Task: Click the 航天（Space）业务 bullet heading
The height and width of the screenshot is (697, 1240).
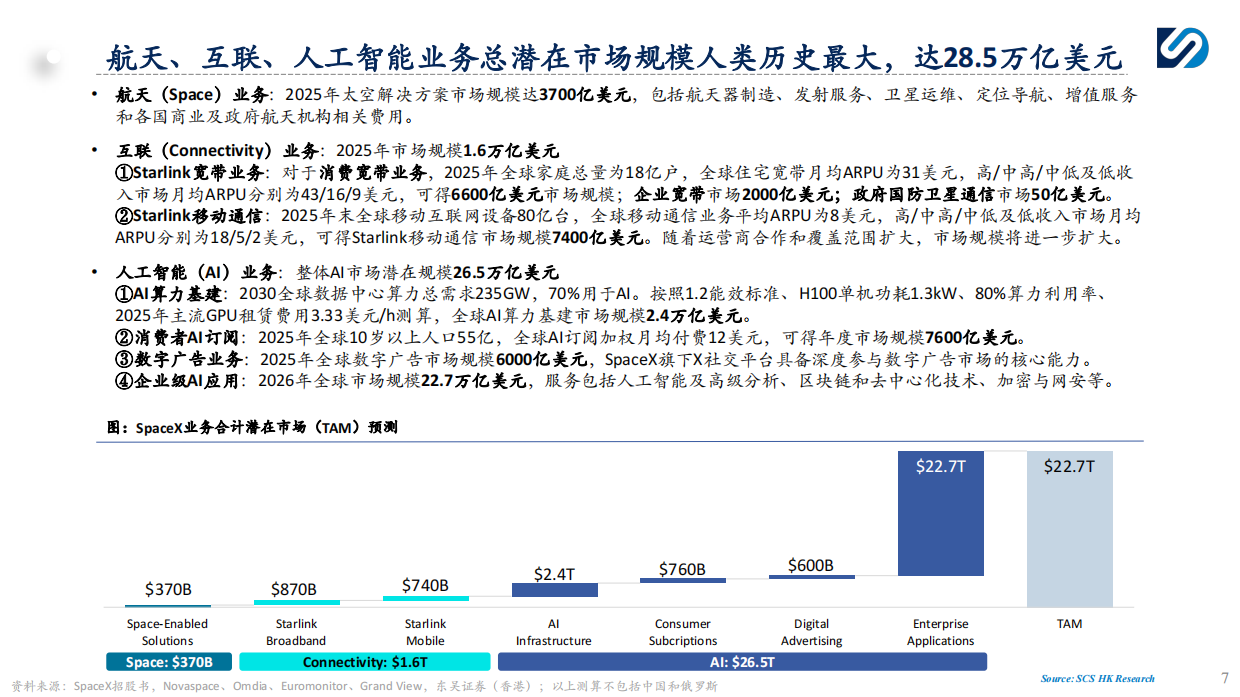Action: [193, 96]
